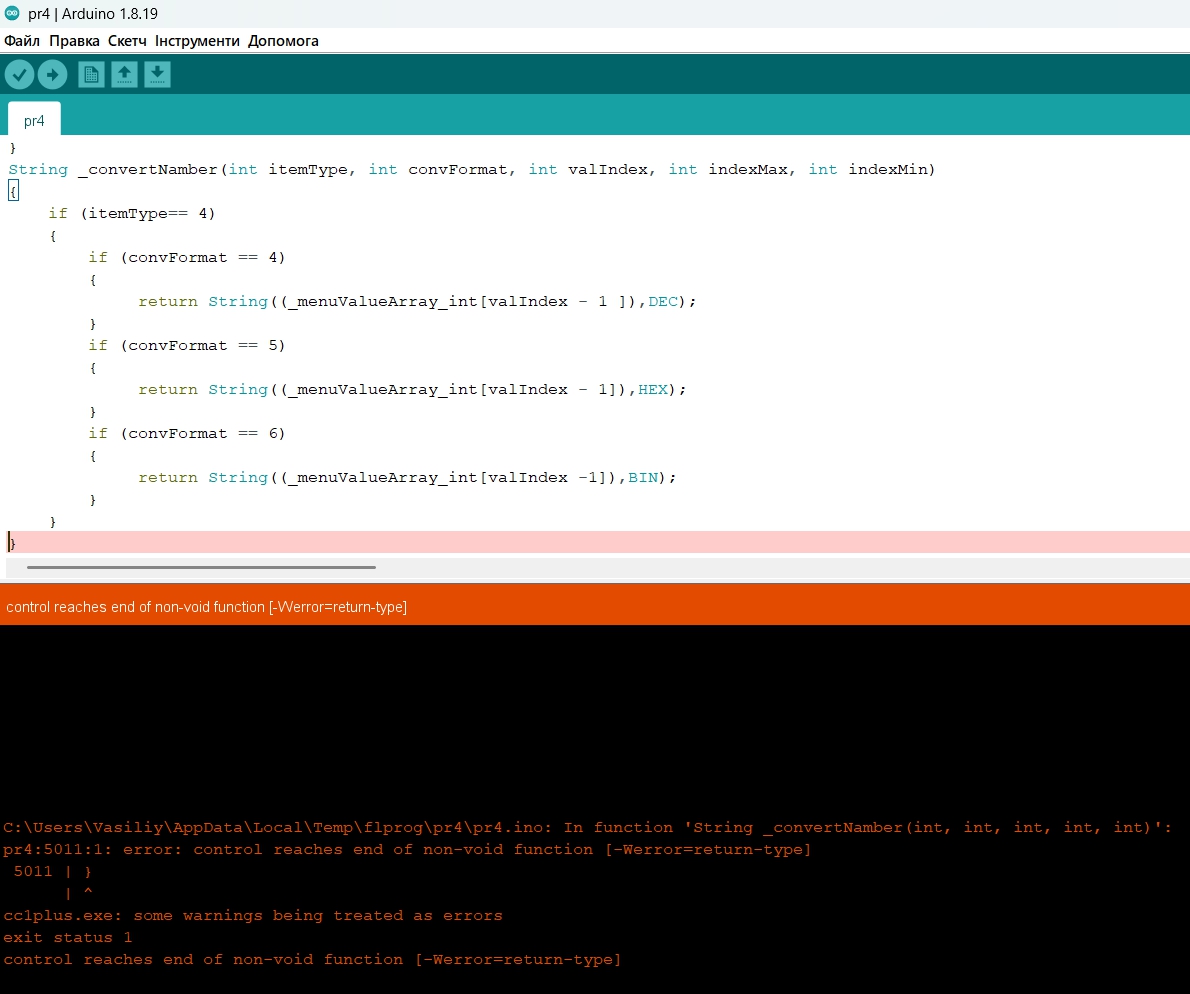This screenshot has height=994, width=1190.
Task: Create a new sketch with New icon
Action: (91, 74)
